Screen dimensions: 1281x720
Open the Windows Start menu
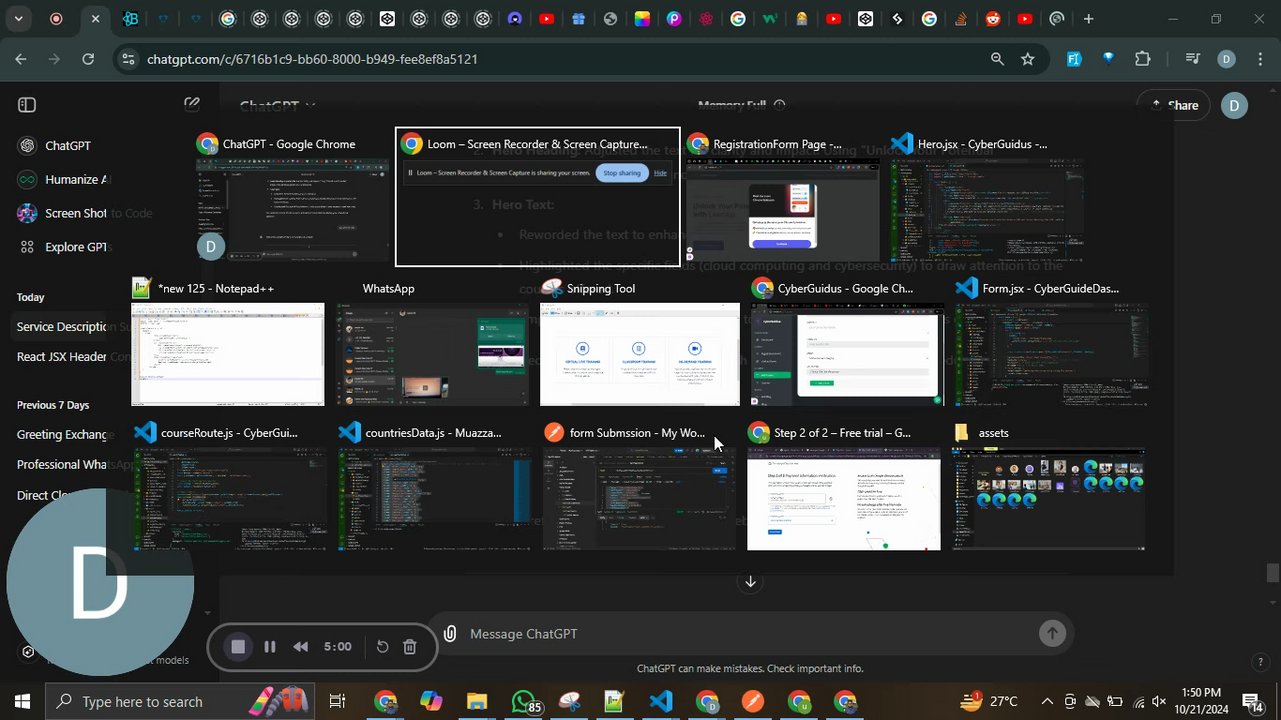22,702
